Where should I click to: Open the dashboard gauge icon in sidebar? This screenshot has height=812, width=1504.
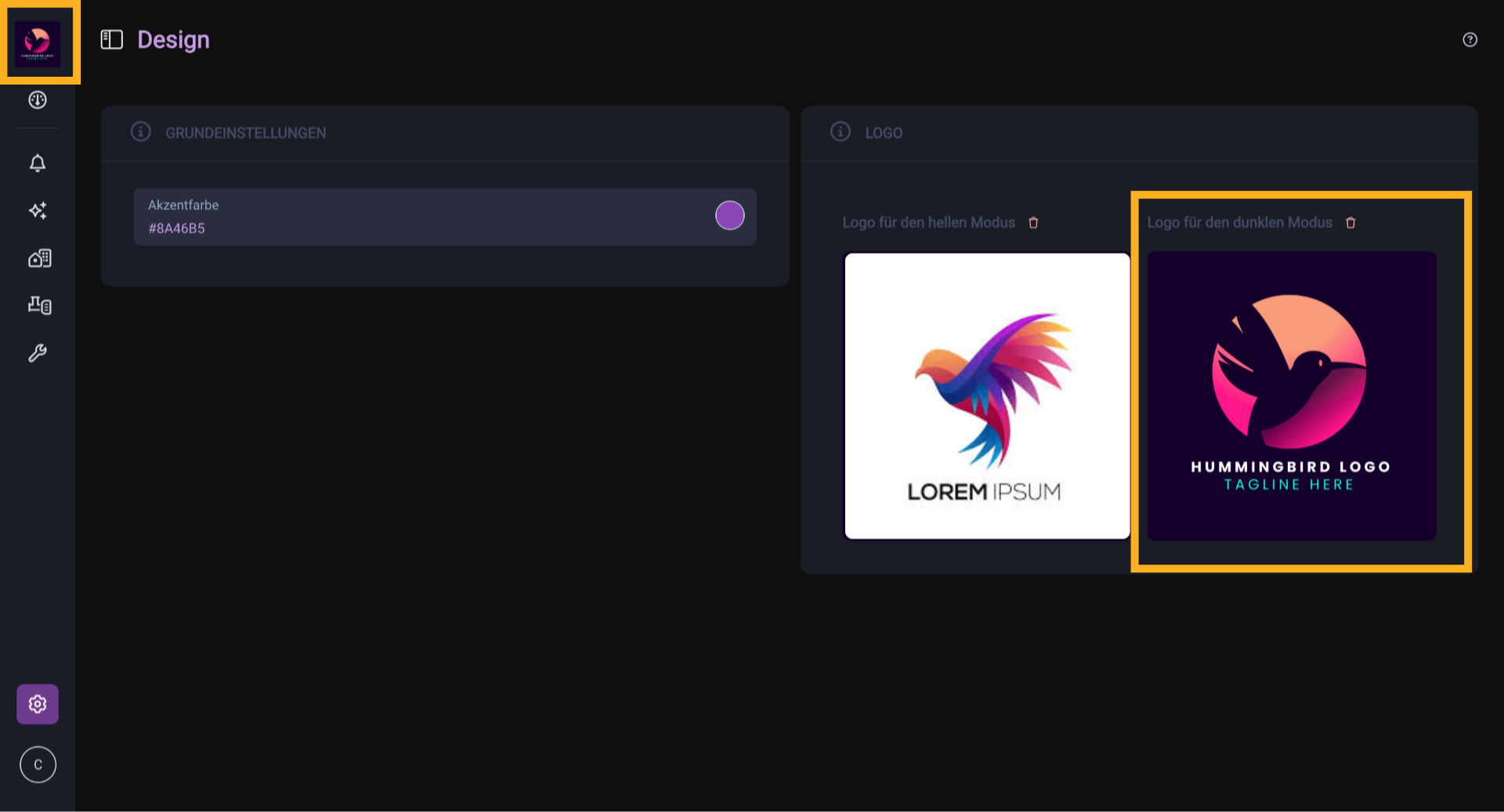[x=38, y=100]
